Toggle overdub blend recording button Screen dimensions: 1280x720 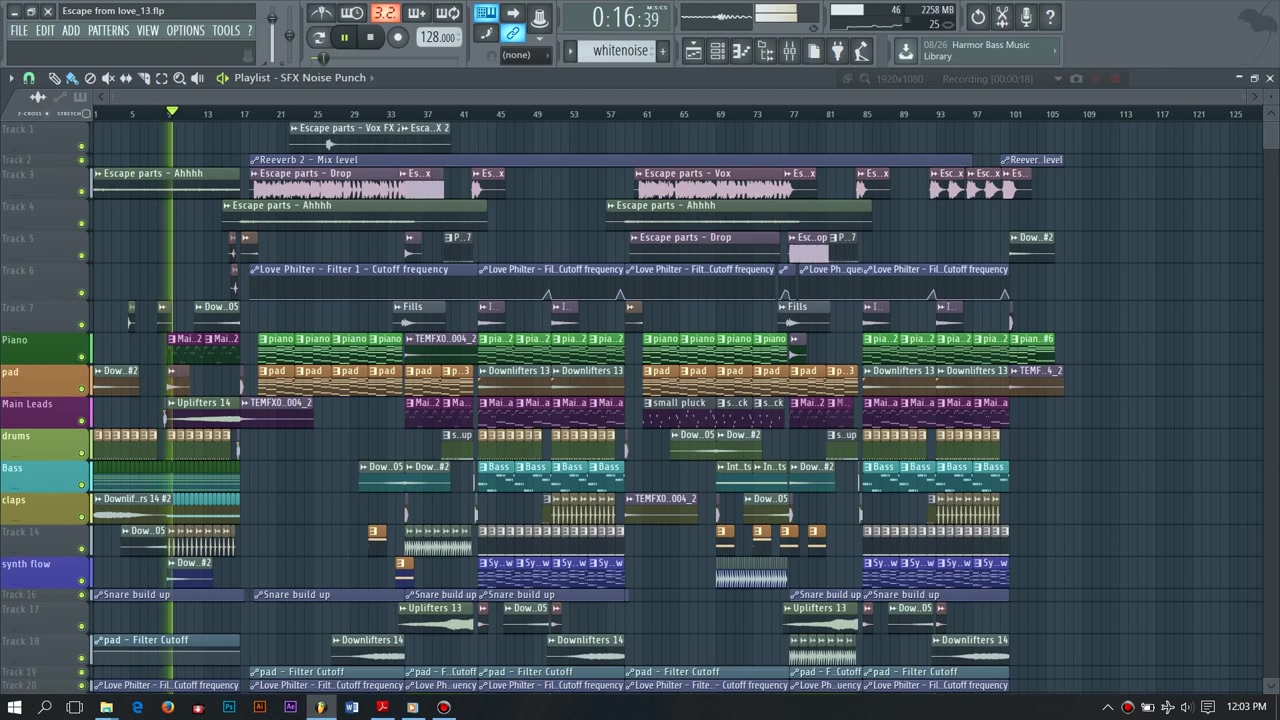(x=416, y=13)
